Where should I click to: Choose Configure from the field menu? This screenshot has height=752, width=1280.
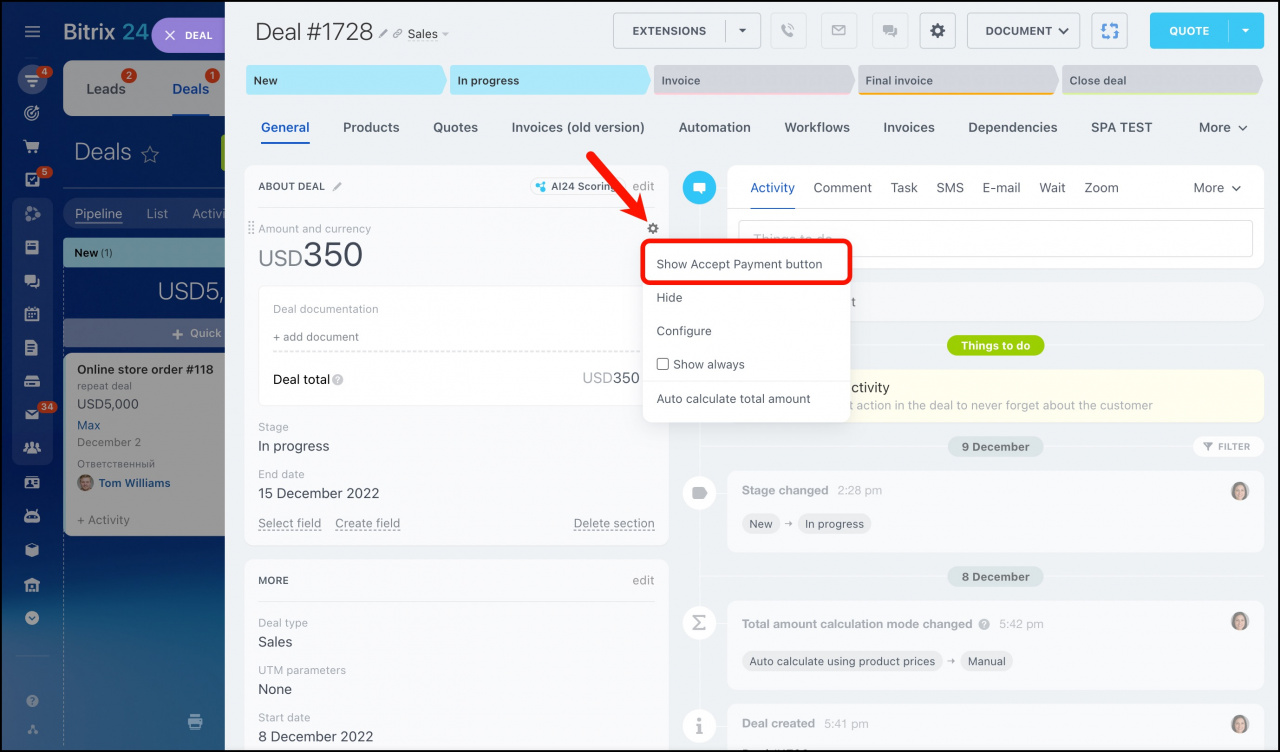(x=746, y=331)
